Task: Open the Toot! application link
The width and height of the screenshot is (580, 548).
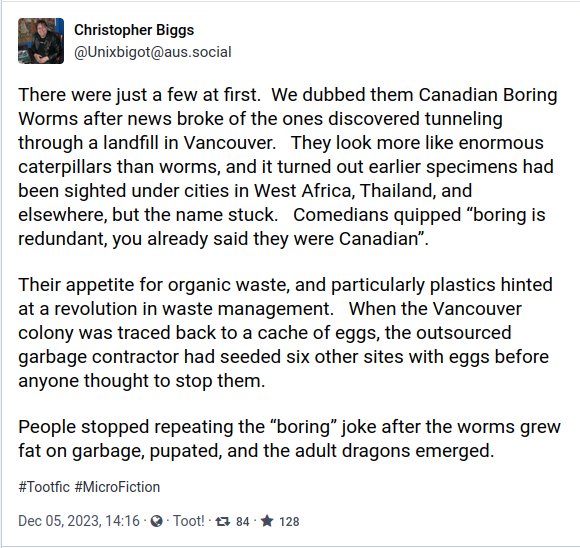Action: 189,521
